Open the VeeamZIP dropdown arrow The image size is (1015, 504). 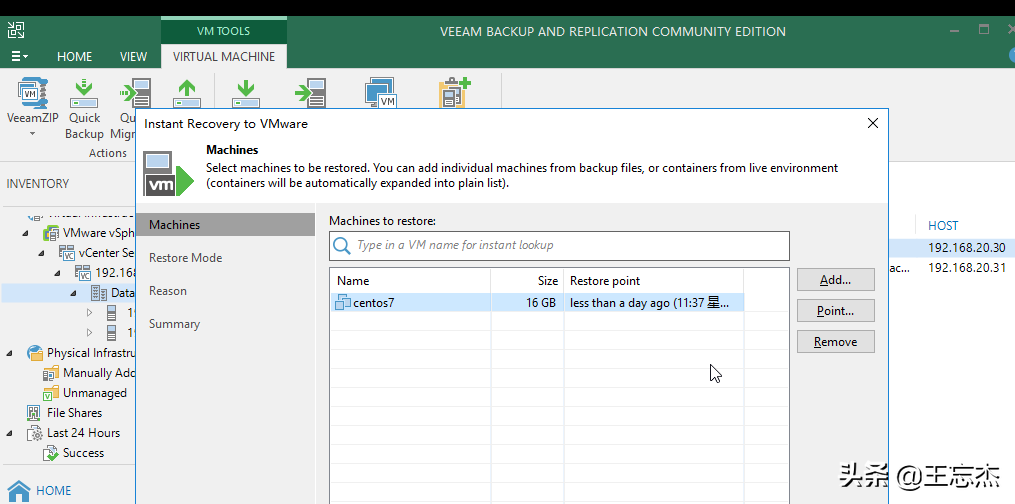point(32,134)
